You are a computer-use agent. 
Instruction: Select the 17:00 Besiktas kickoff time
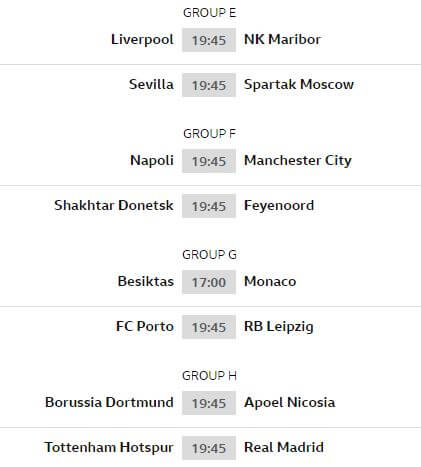click(x=209, y=282)
